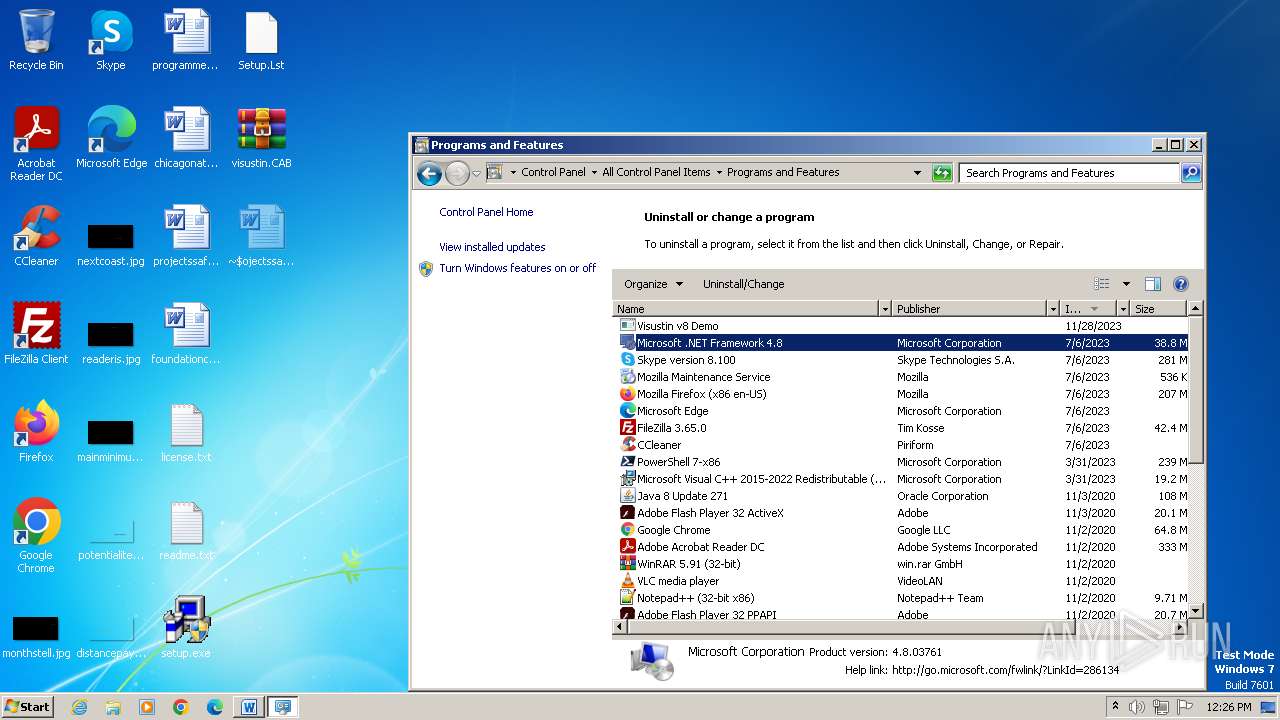Select Adobe Acrobat Reader DC row
Viewport: 1280px width, 720px height.
(900, 547)
